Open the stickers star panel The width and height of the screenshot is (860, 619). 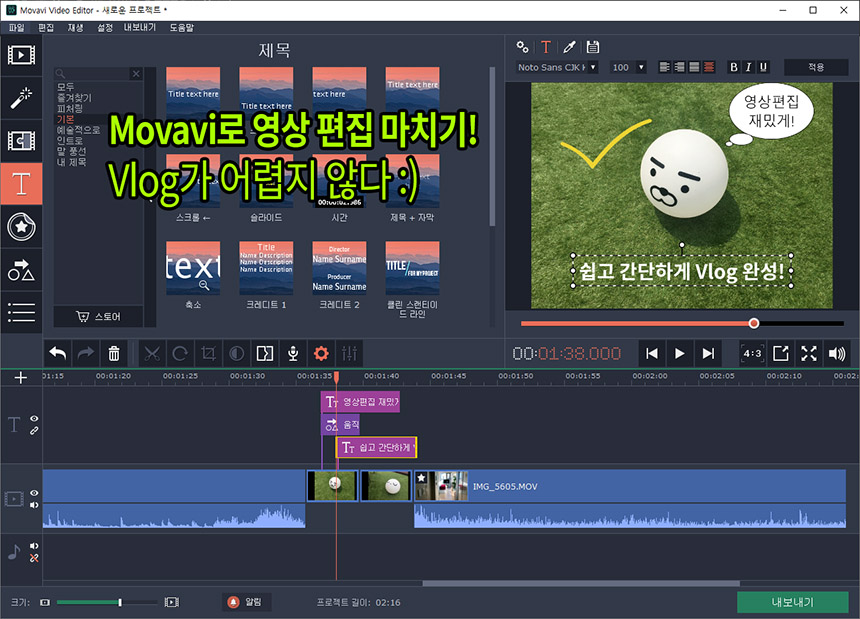coord(21,226)
